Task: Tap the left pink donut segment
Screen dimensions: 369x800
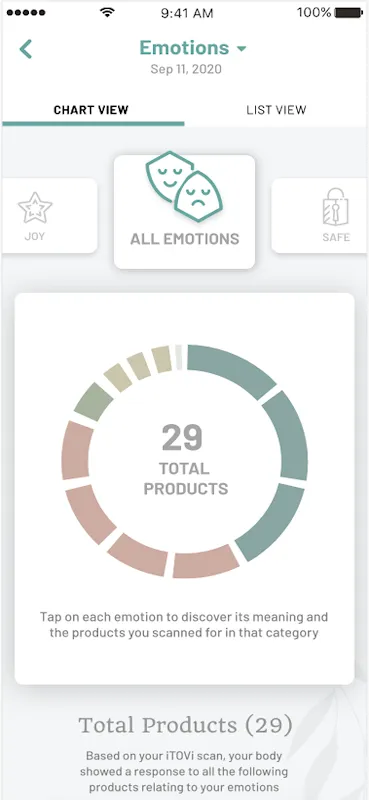Action: point(76,451)
